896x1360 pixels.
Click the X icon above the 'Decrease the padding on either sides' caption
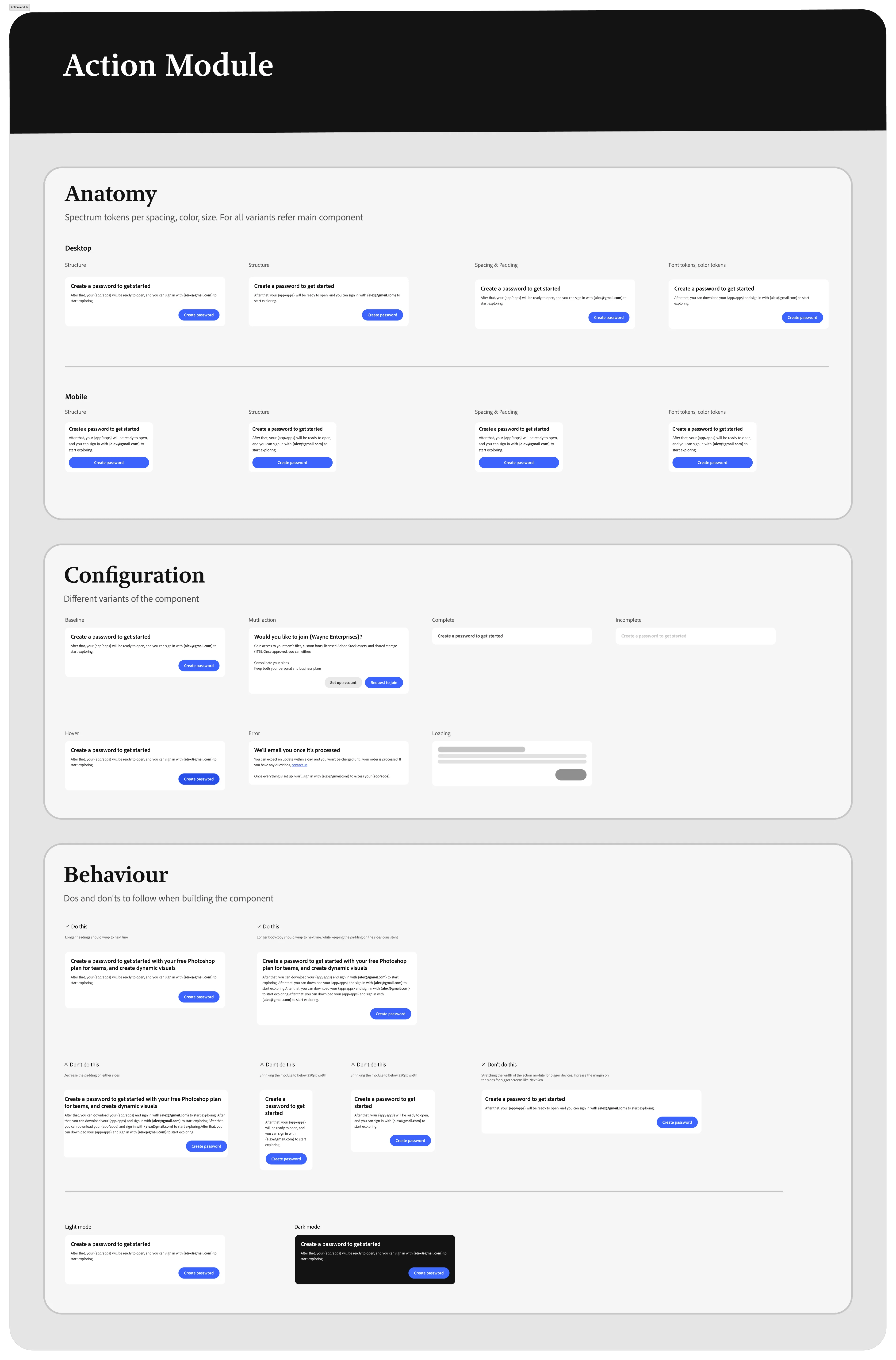(x=66, y=1064)
